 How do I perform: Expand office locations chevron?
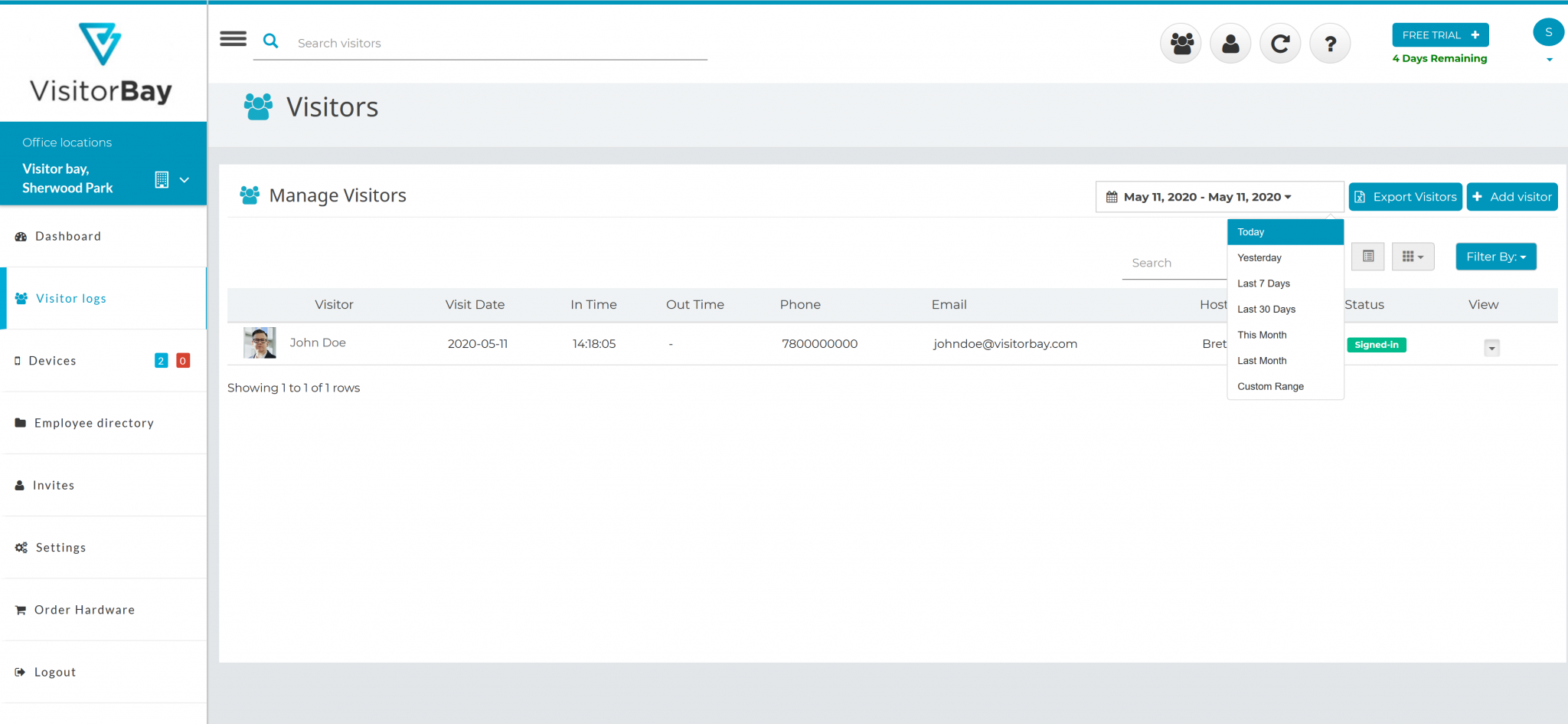tap(185, 180)
